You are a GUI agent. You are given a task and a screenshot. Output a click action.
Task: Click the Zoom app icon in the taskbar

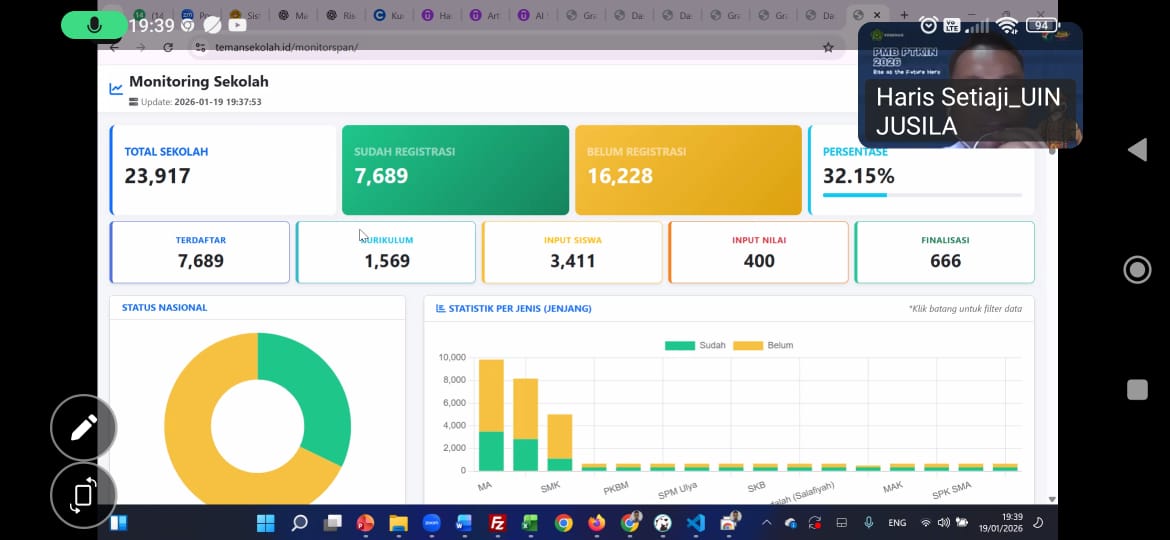pyautogui.click(x=432, y=522)
